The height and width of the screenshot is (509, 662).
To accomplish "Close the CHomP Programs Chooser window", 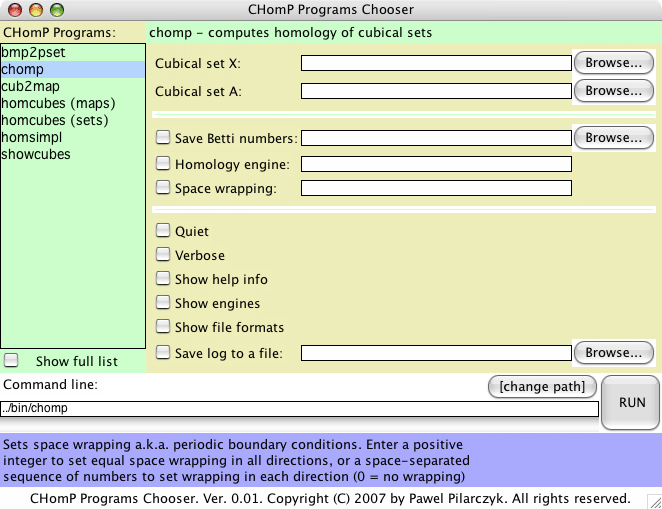I will pos(15,10).
